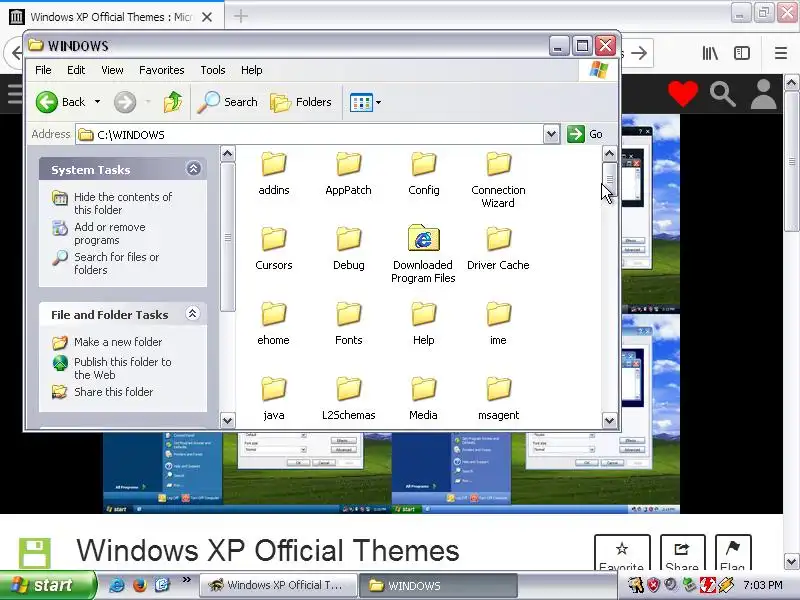Open the browser hamburger menu
The image size is (800, 600).
click(781, 53)
